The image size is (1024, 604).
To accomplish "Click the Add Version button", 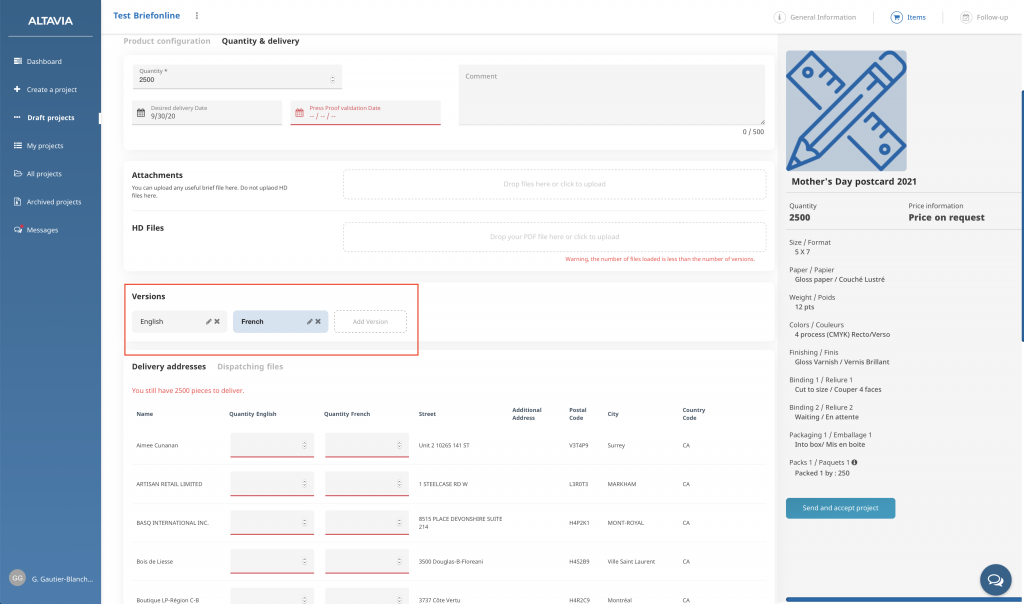I will [x=370, y=321].
